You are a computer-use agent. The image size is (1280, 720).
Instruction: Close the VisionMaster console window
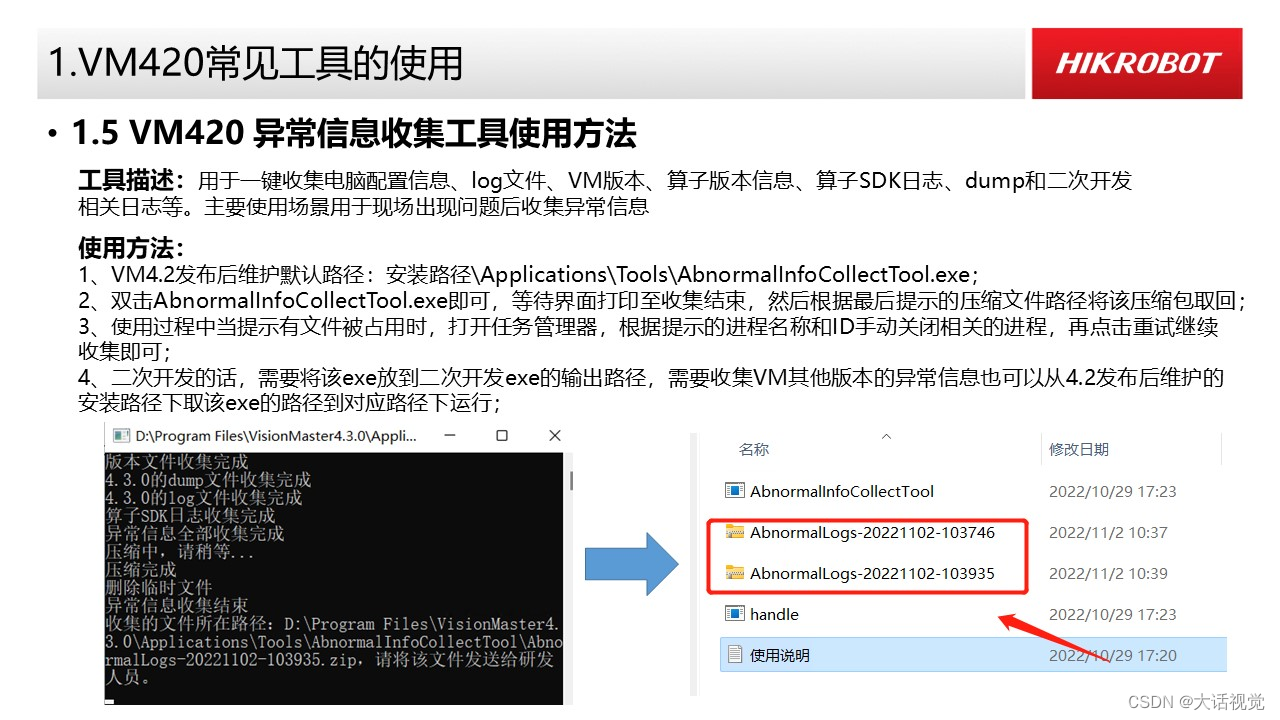click(555, 436)
